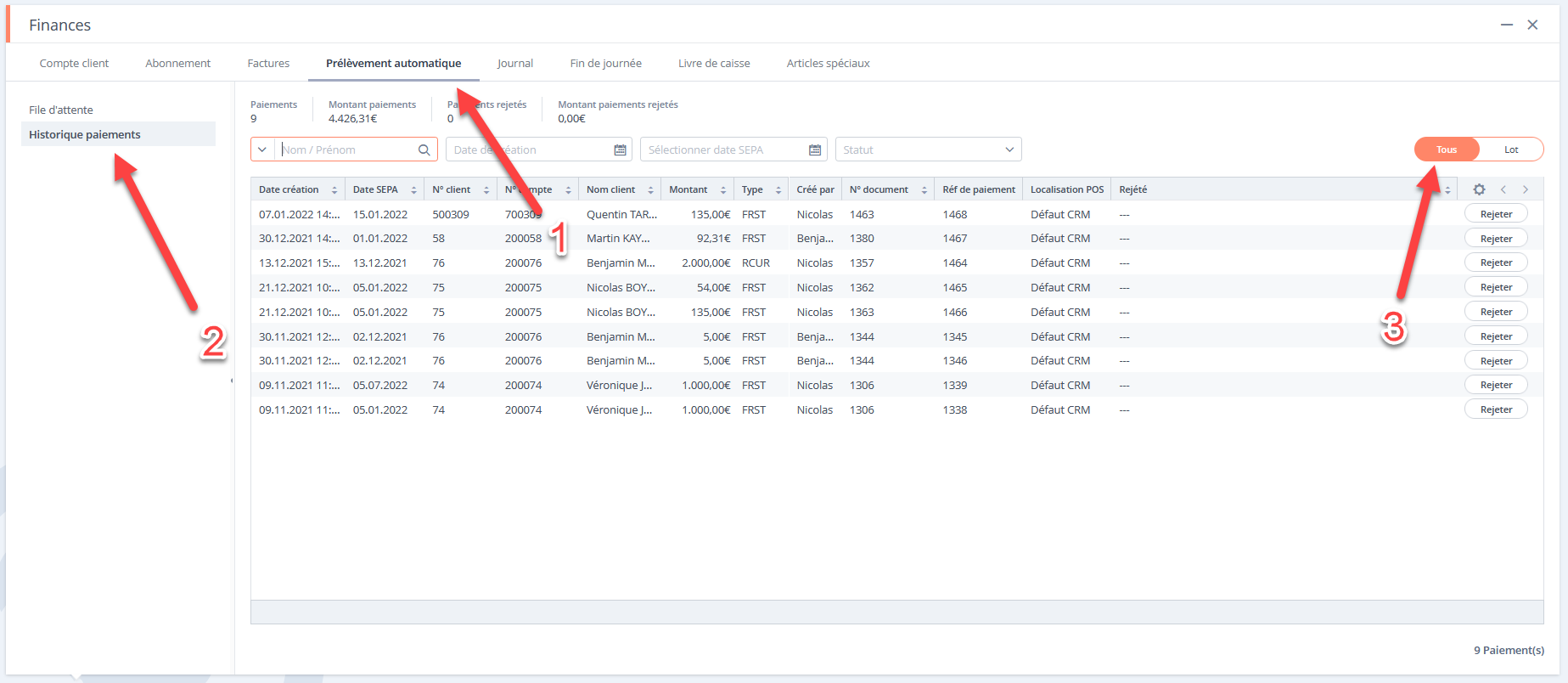Open the Factures tab
Image resolution: width=1568 pixels, height=683 pixels.
(268, 64)
